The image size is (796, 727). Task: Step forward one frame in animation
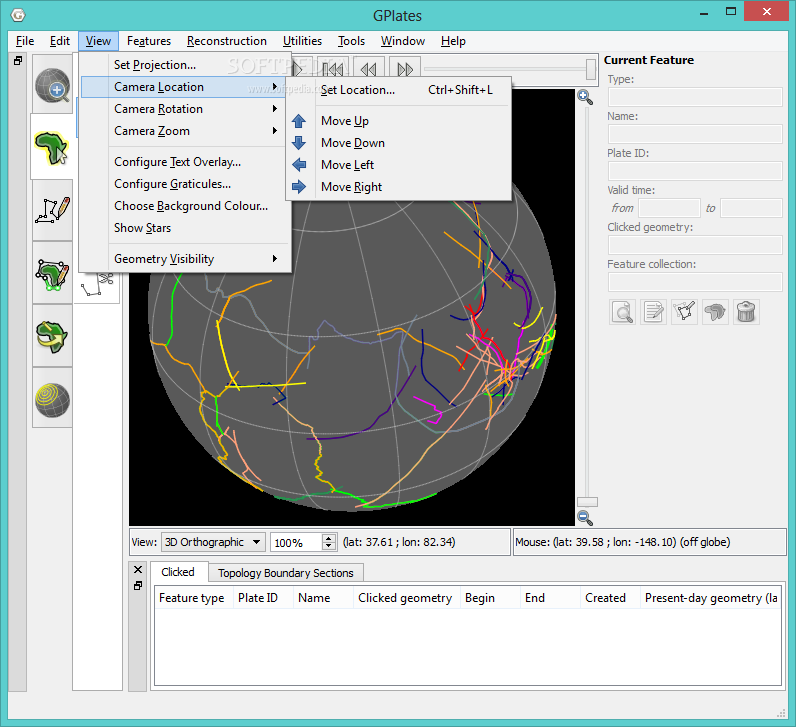tap(405, 69)
